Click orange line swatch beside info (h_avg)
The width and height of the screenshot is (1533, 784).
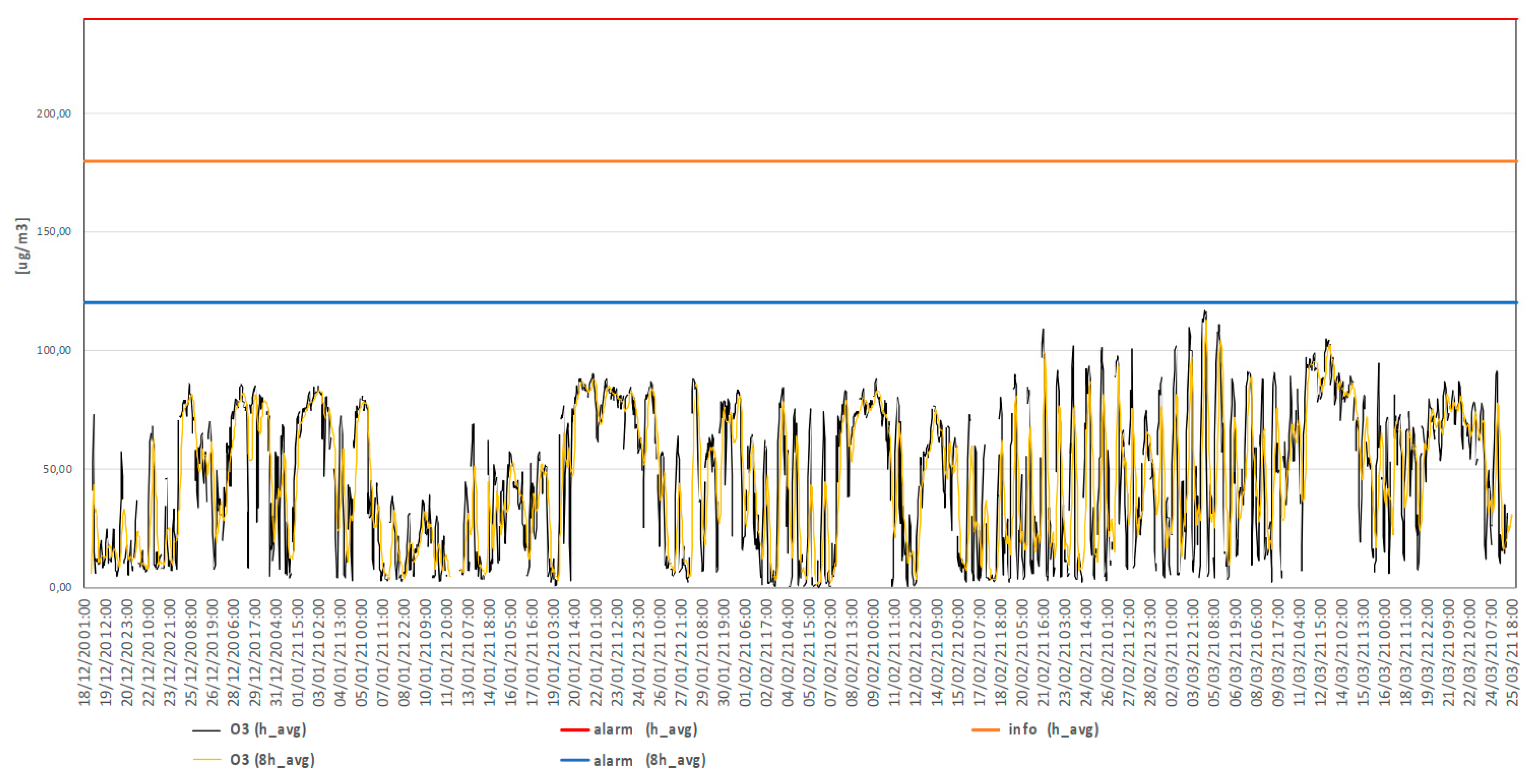point(985,730)
